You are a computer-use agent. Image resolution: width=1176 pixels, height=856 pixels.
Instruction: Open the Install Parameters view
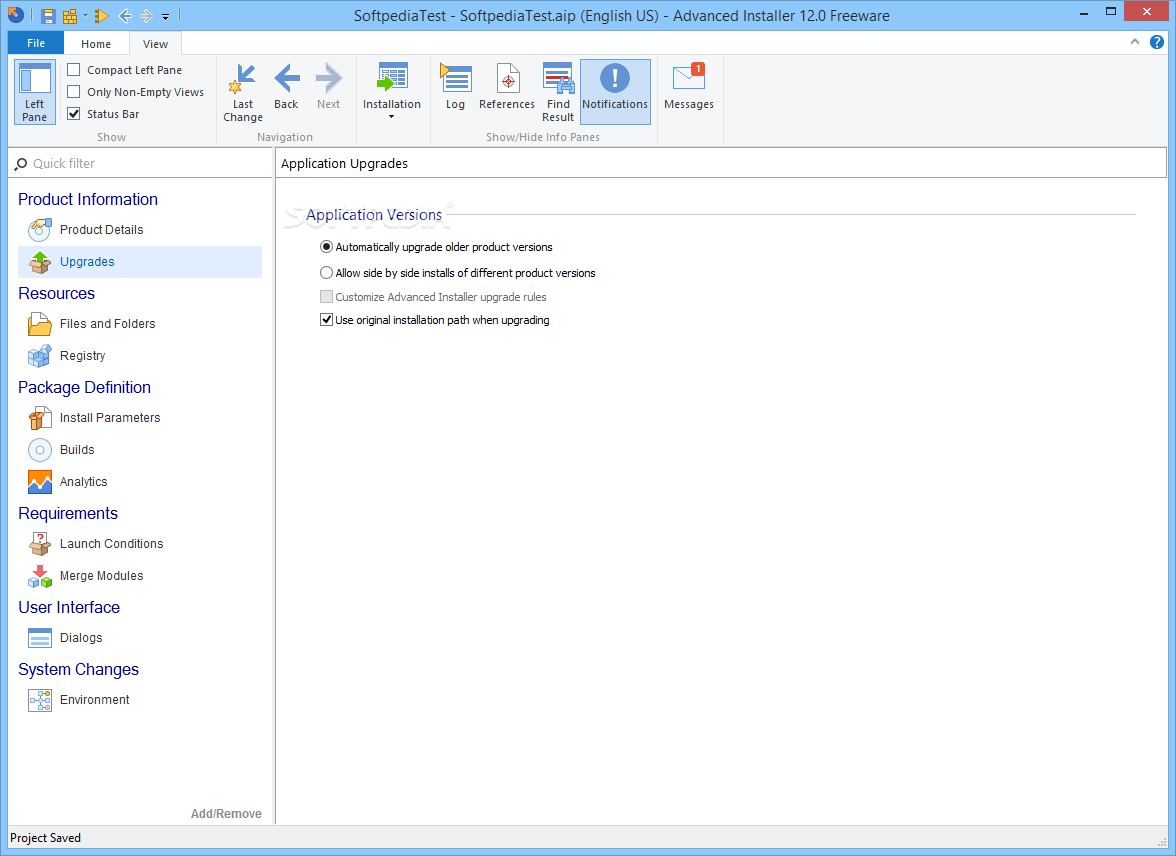point(140,418)
